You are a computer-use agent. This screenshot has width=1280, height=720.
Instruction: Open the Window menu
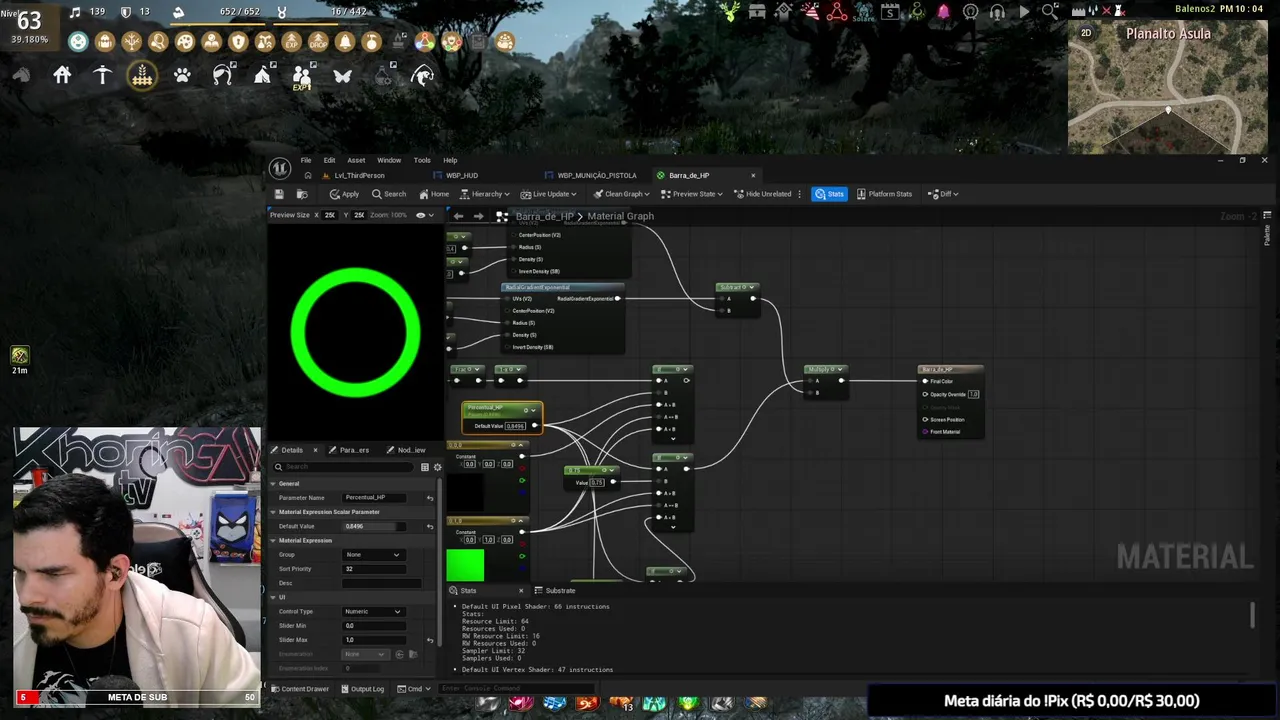[x=389, y=160]
